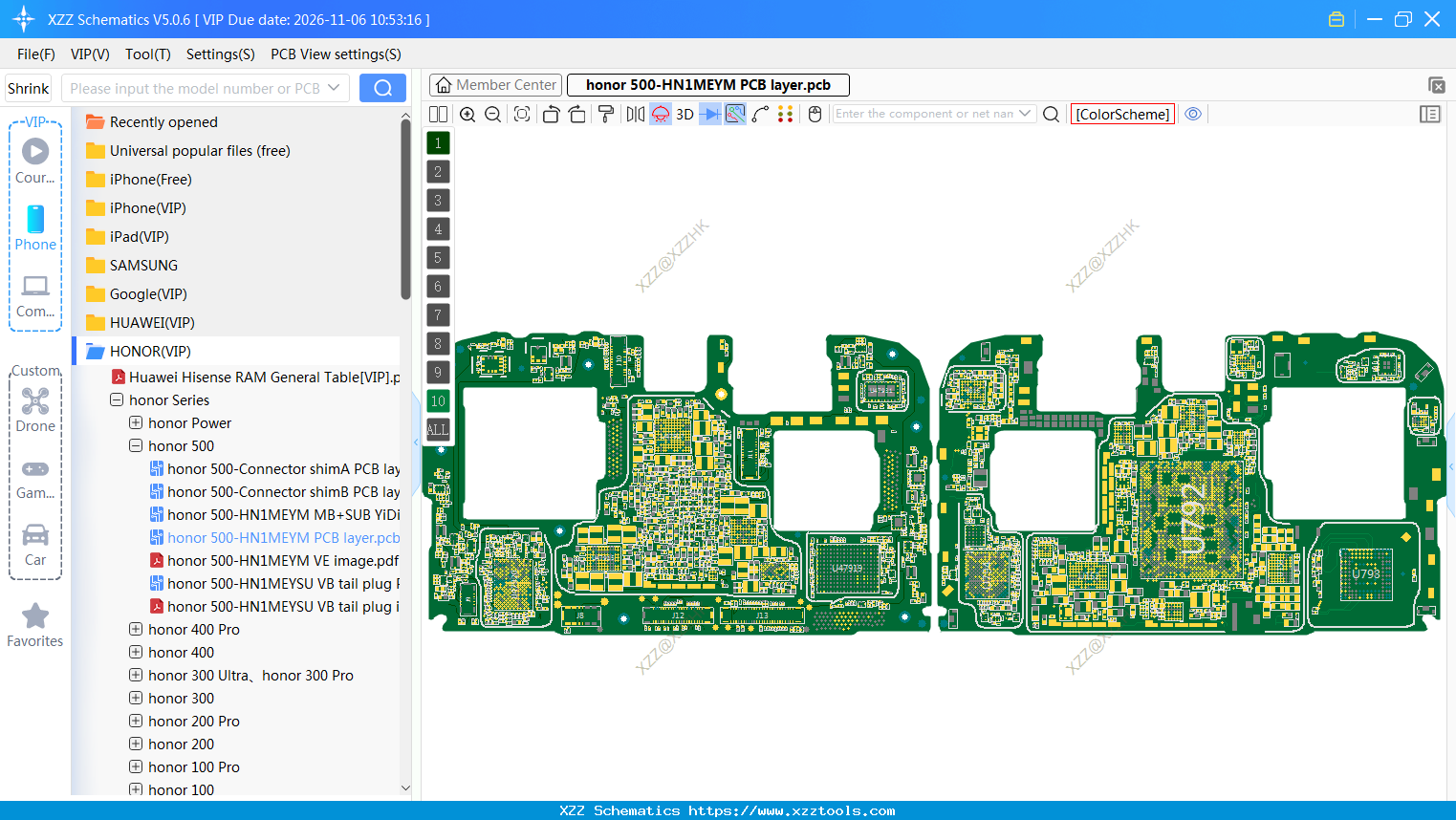Open the Tool(T) menu
Image resolution: width=1456 pixels, height=820 pixels.
tap(147, 54)
